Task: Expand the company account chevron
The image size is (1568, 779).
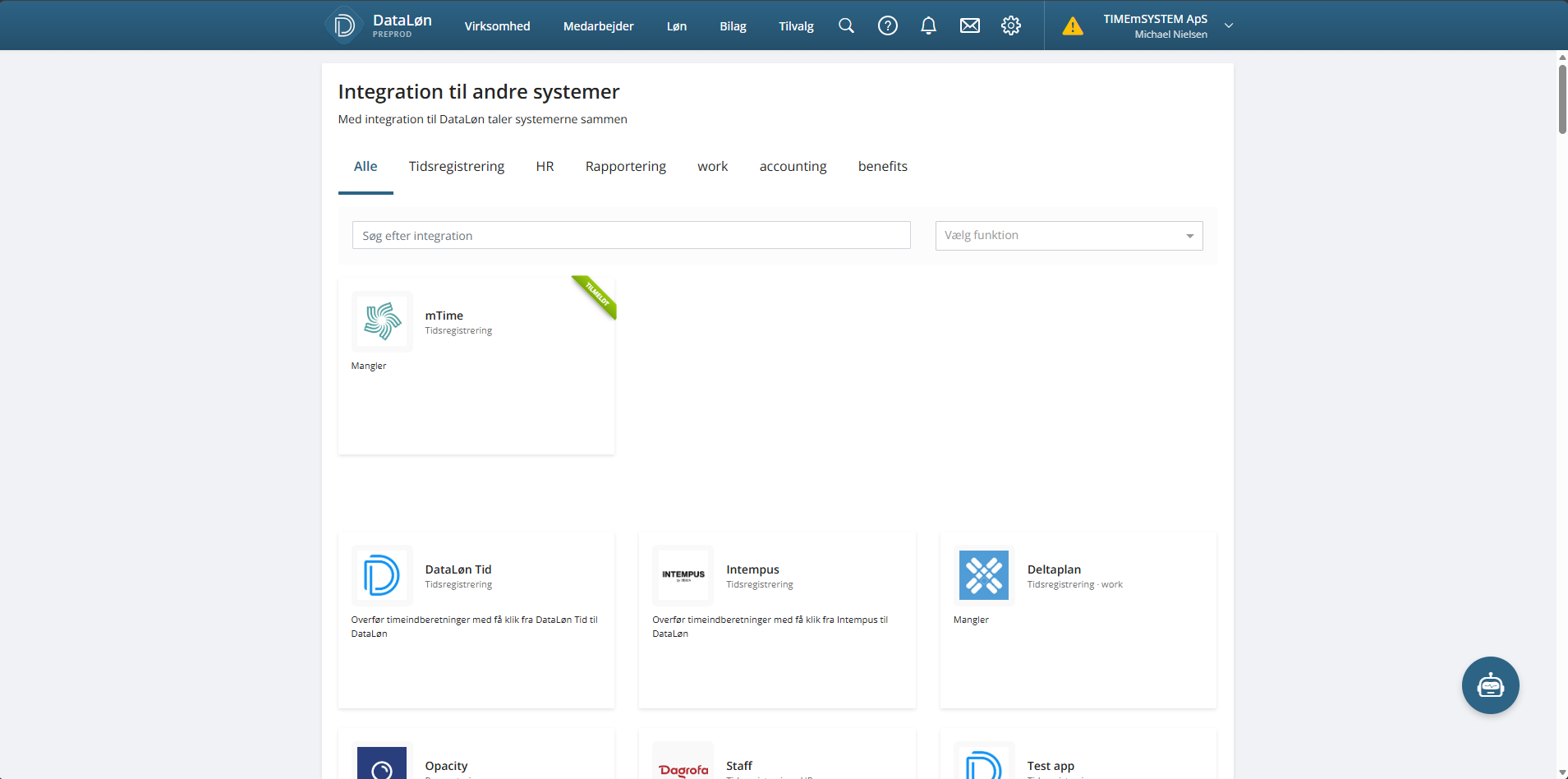Action: tap(1229, 25)
